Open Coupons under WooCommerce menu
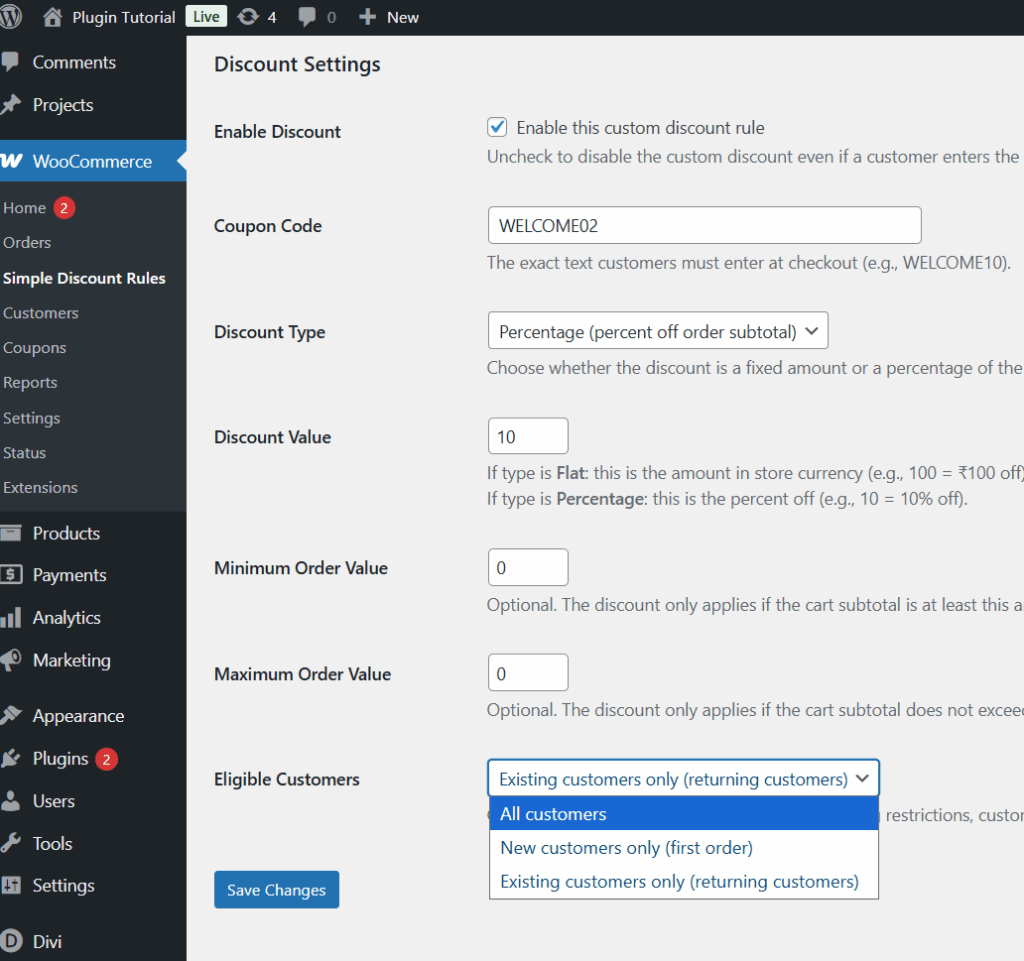Screen dimensions: 1024x961 point(35,348)
